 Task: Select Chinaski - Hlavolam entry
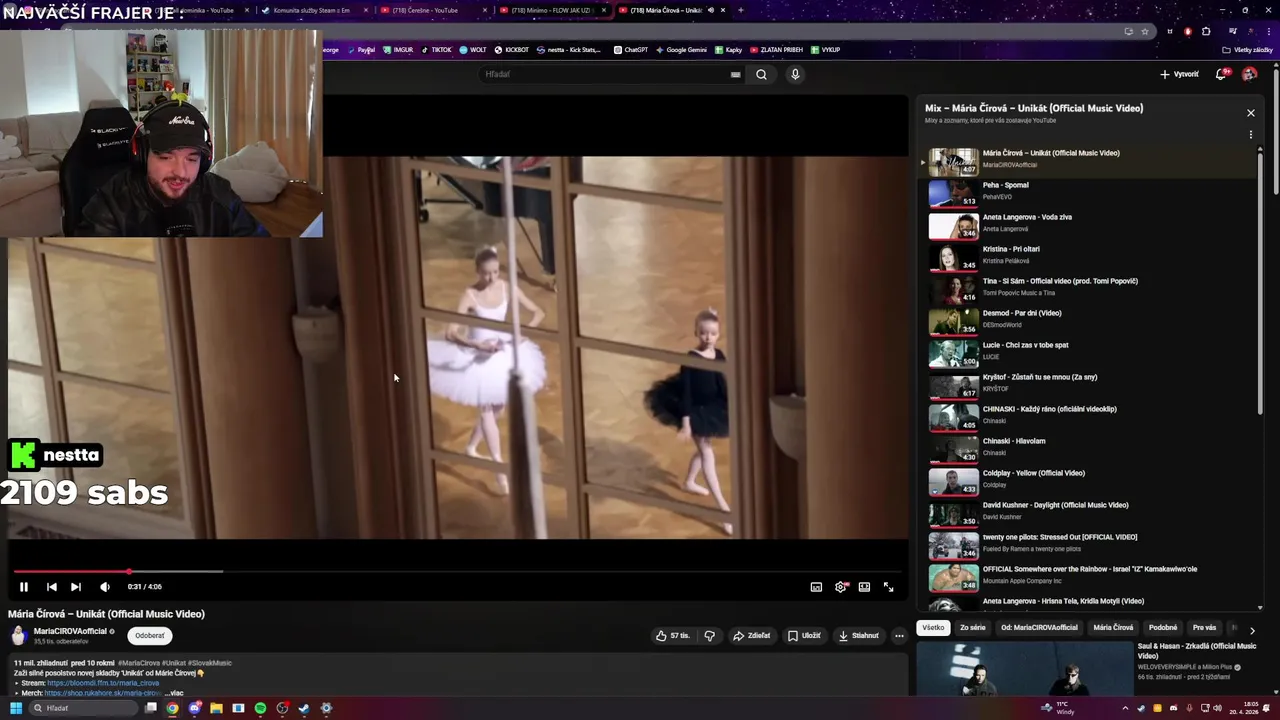pos(1090,449)
